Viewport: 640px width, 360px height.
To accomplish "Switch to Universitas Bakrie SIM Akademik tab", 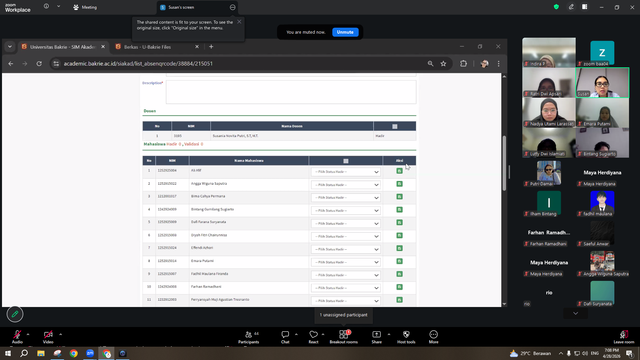I will [x=62, y=47].
